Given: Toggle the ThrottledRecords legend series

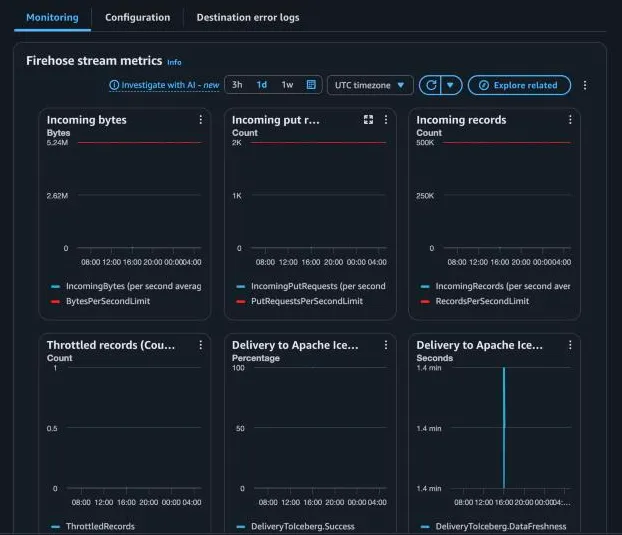Looking at the screenshot, I should tap(93, 526).
